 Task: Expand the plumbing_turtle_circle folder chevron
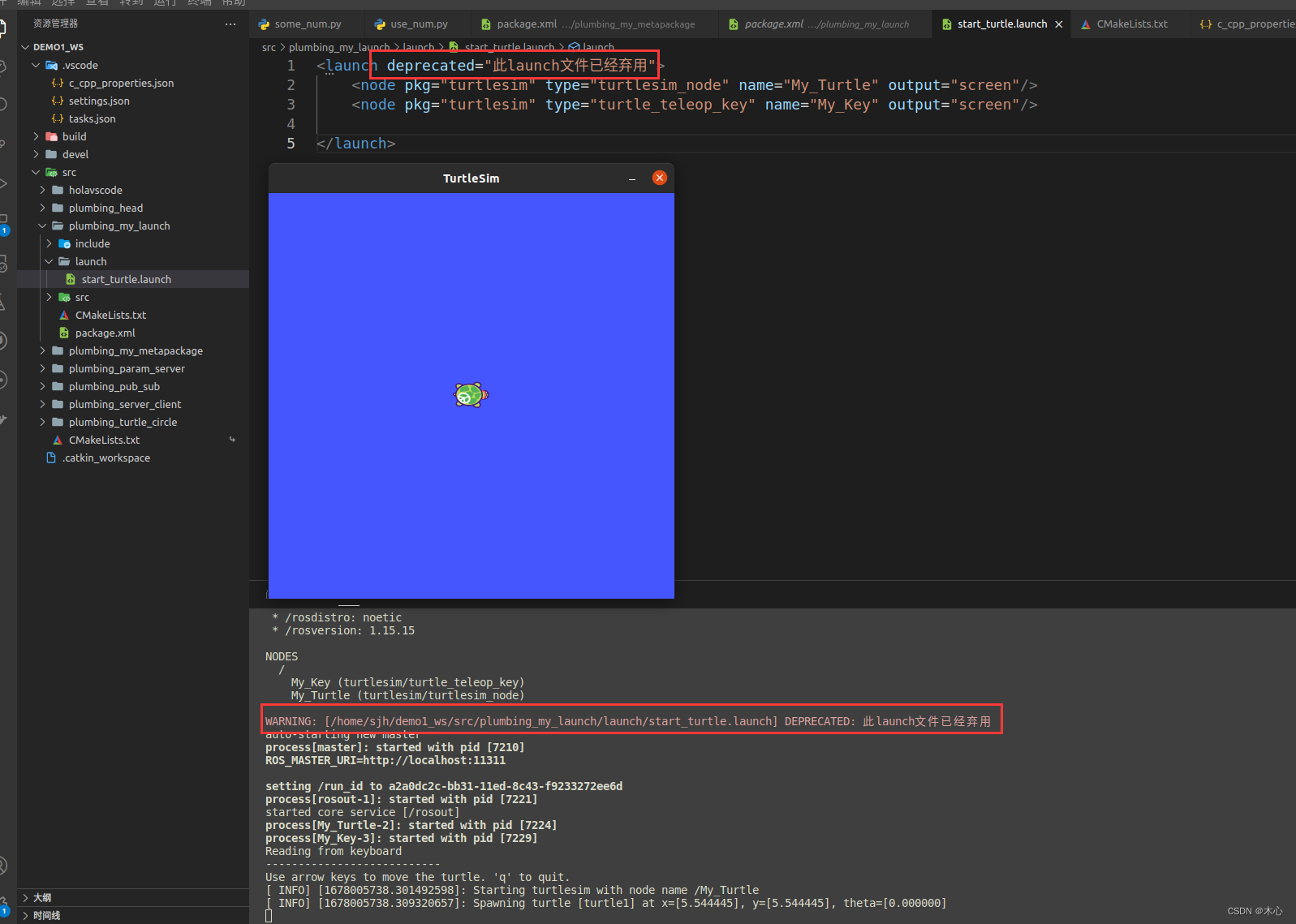[42, 422]
